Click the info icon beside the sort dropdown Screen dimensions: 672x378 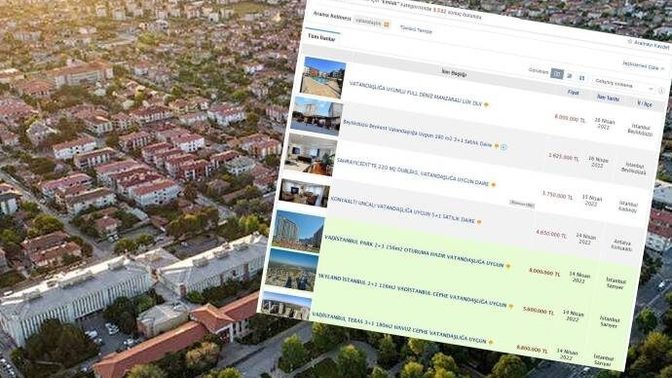(661, 91)
